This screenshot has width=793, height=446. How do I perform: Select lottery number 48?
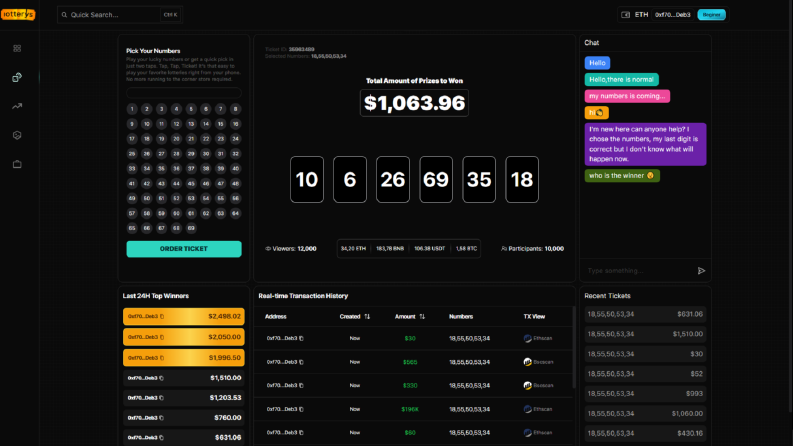click(236, 184)
